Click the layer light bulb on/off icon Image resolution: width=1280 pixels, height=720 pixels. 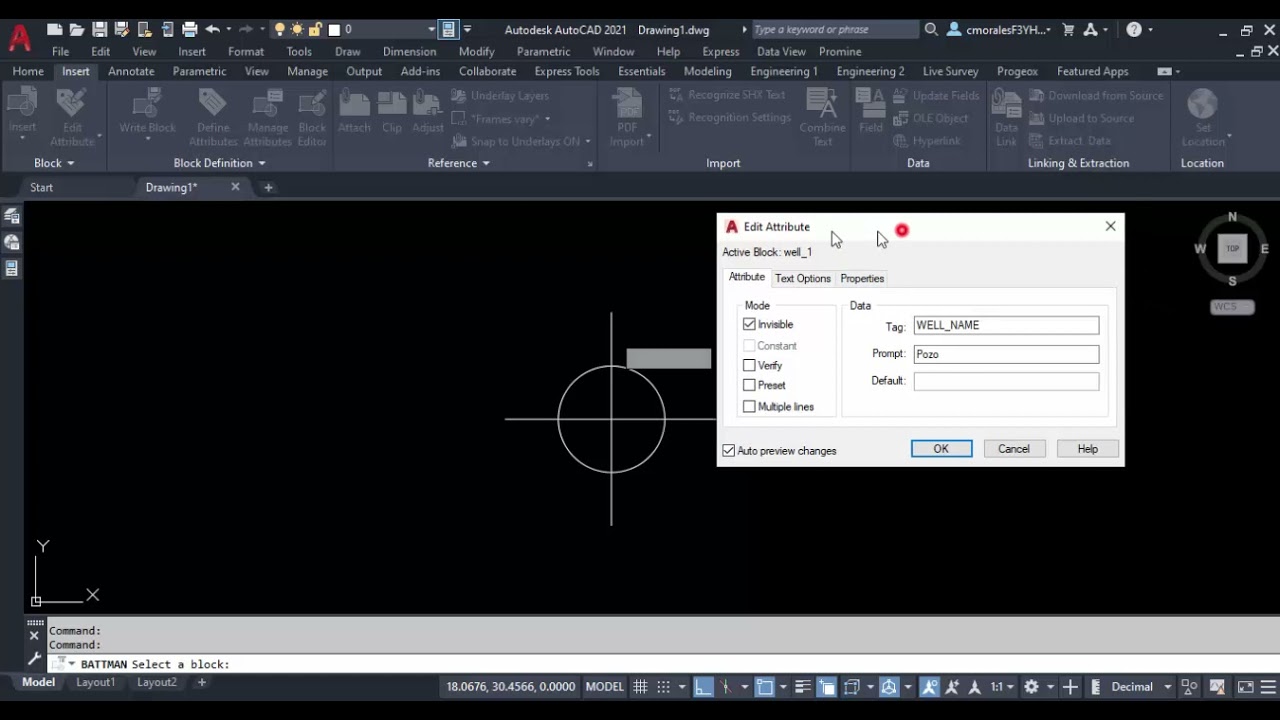pos(280,30)
